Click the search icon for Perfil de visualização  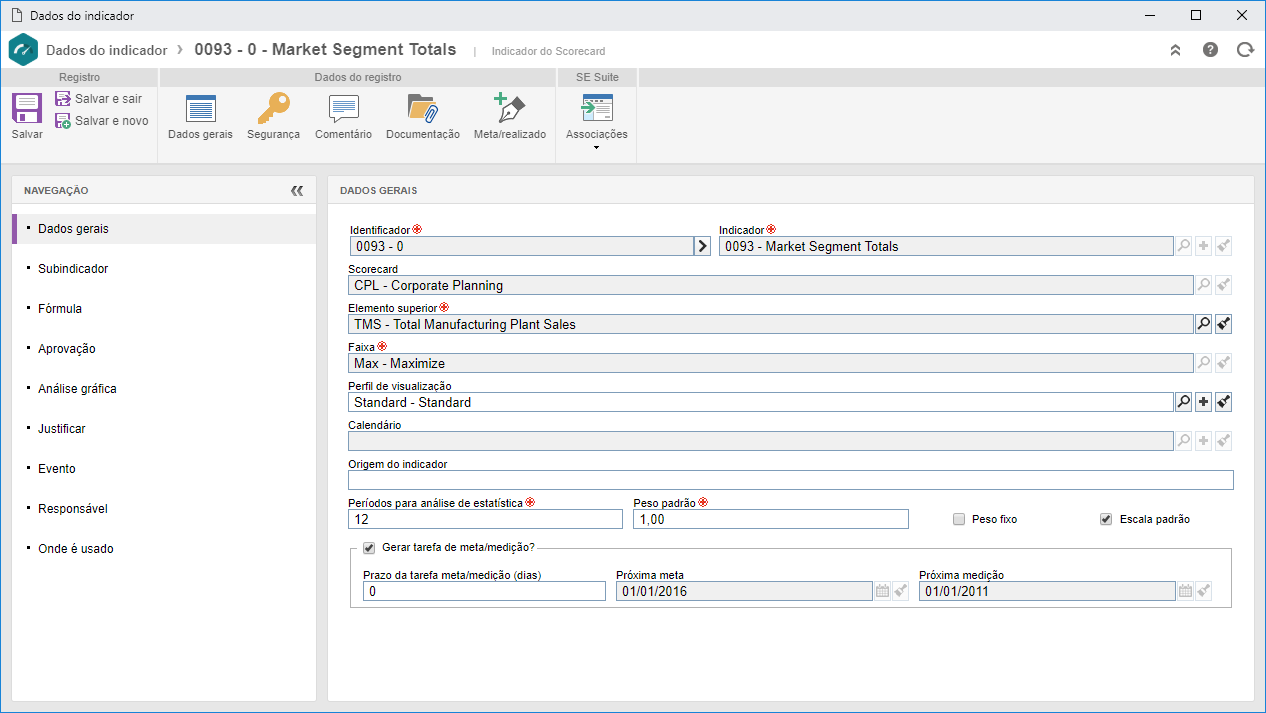(1184, 402)
